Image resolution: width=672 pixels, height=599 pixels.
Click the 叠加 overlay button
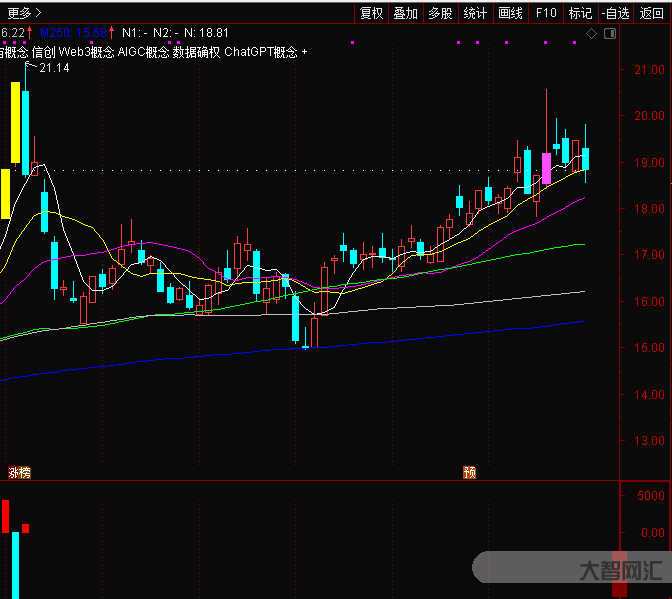[x=406, y=13]
